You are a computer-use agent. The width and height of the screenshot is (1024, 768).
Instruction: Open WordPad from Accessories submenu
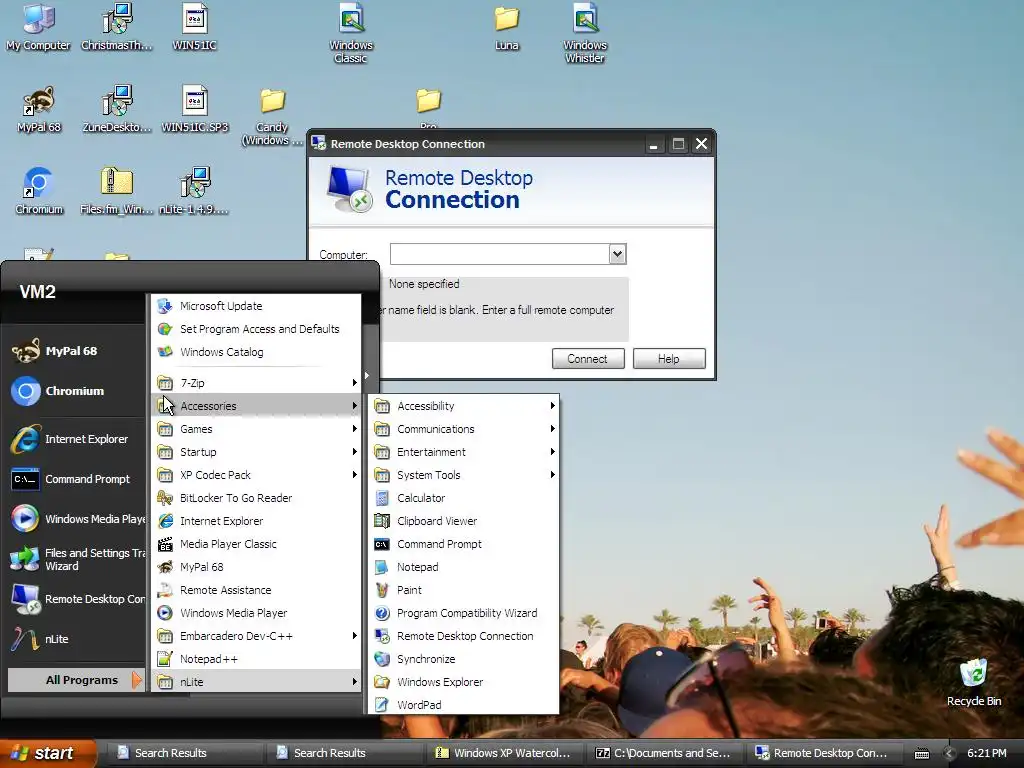tap(464, 705)
